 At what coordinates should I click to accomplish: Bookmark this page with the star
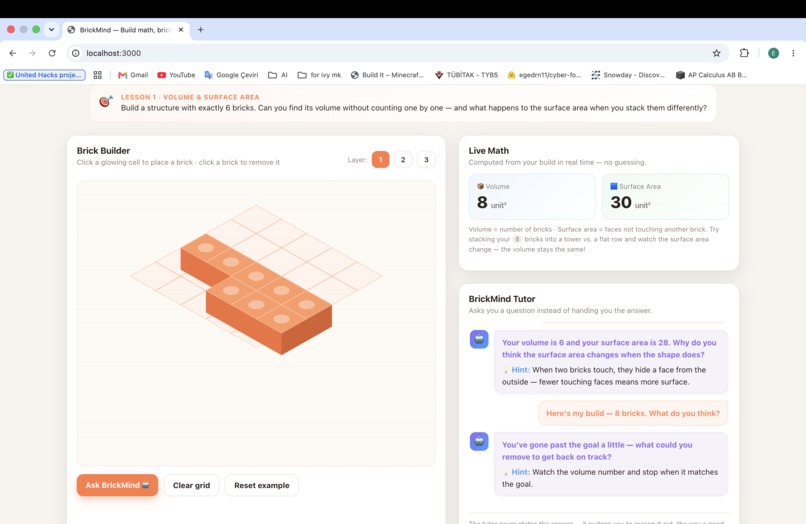716,53
